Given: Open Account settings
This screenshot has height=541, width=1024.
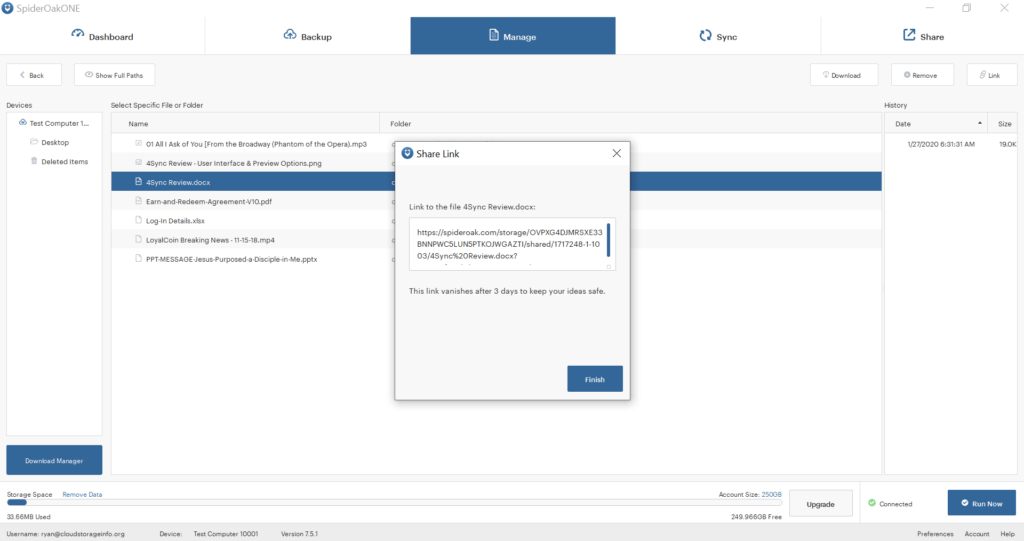Looking at the screenshot, I should click(976, 534).
